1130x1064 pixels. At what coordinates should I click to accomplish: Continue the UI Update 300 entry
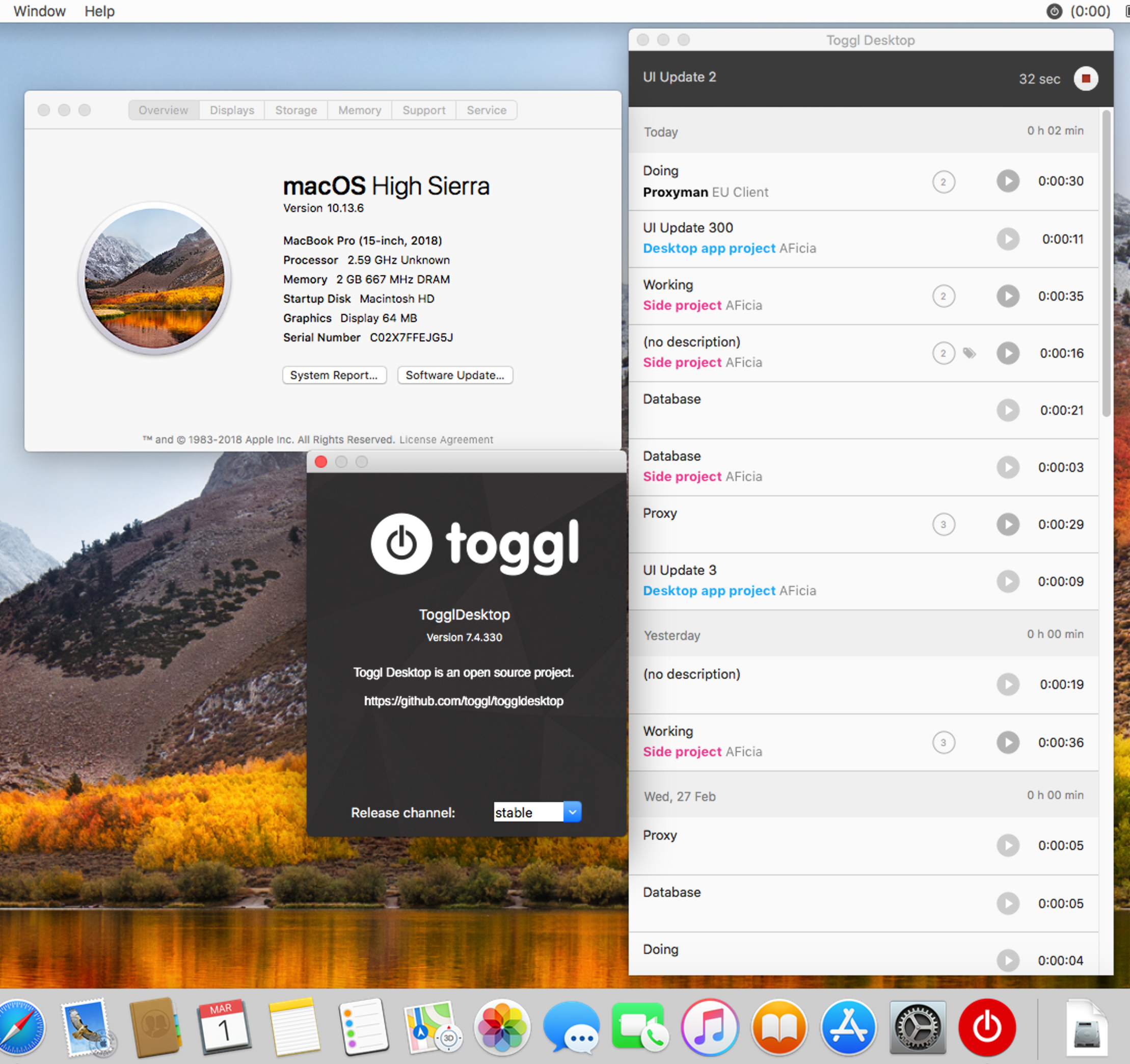click(1007, 239)
